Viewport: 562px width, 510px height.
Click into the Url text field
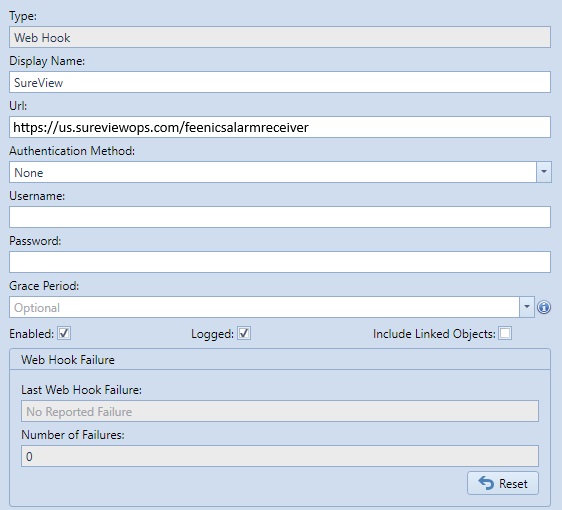point(280,127)
